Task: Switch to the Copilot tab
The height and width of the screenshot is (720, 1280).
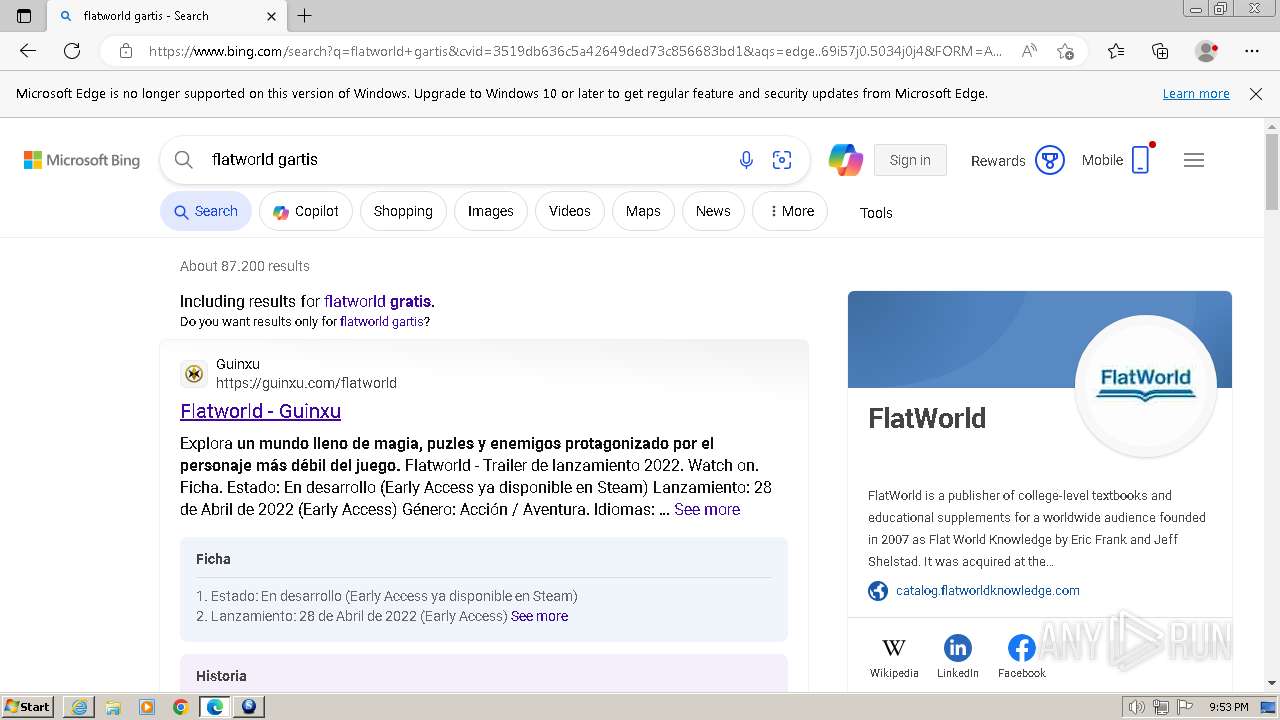Action: click(x=306, y=211)
